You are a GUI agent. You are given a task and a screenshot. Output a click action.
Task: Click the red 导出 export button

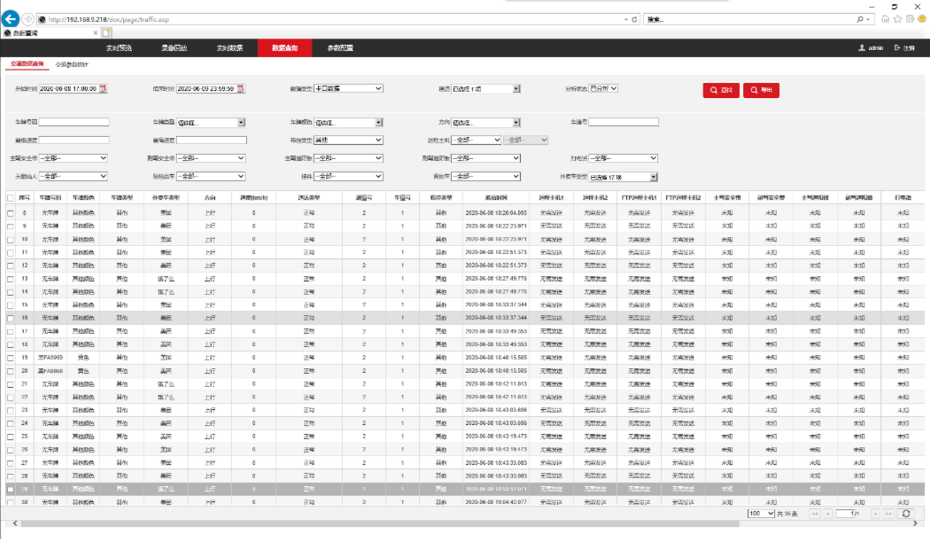[760, 89]
